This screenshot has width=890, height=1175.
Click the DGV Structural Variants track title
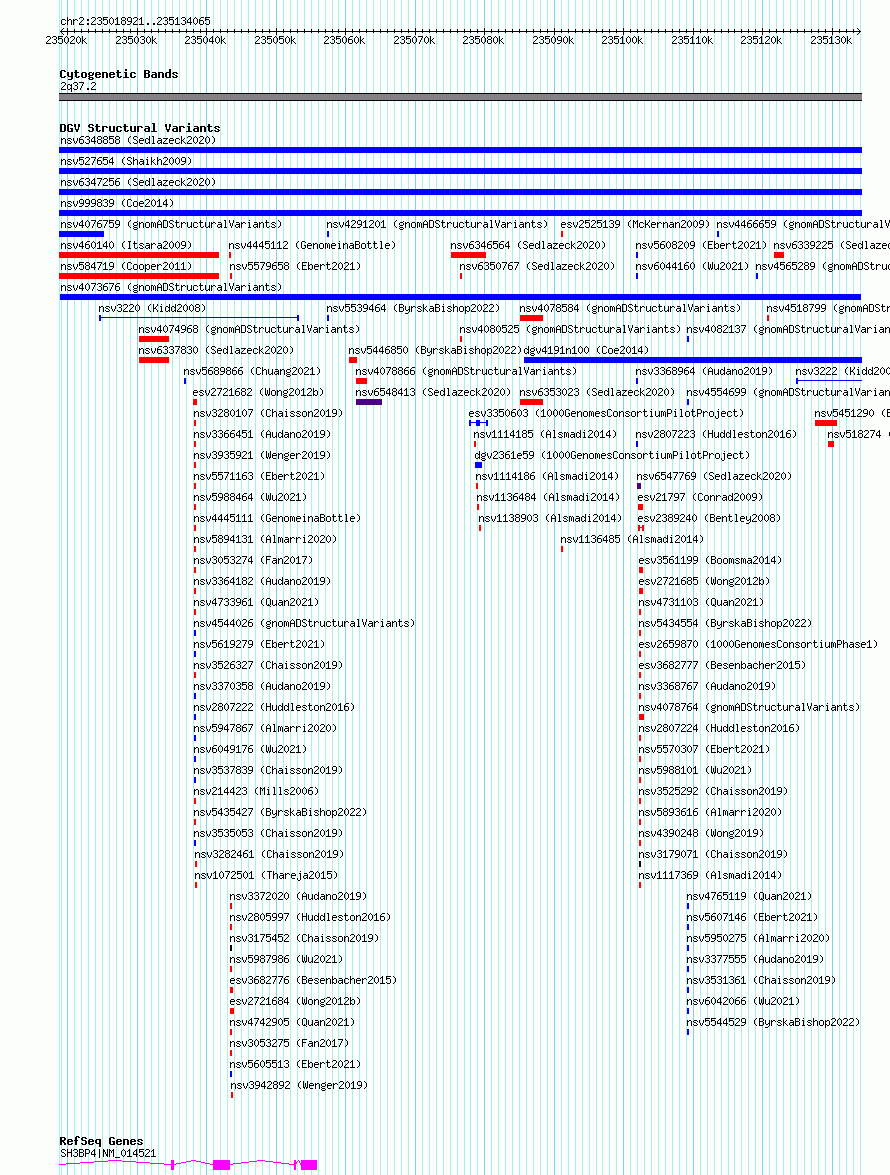click(x=140, y=128)
